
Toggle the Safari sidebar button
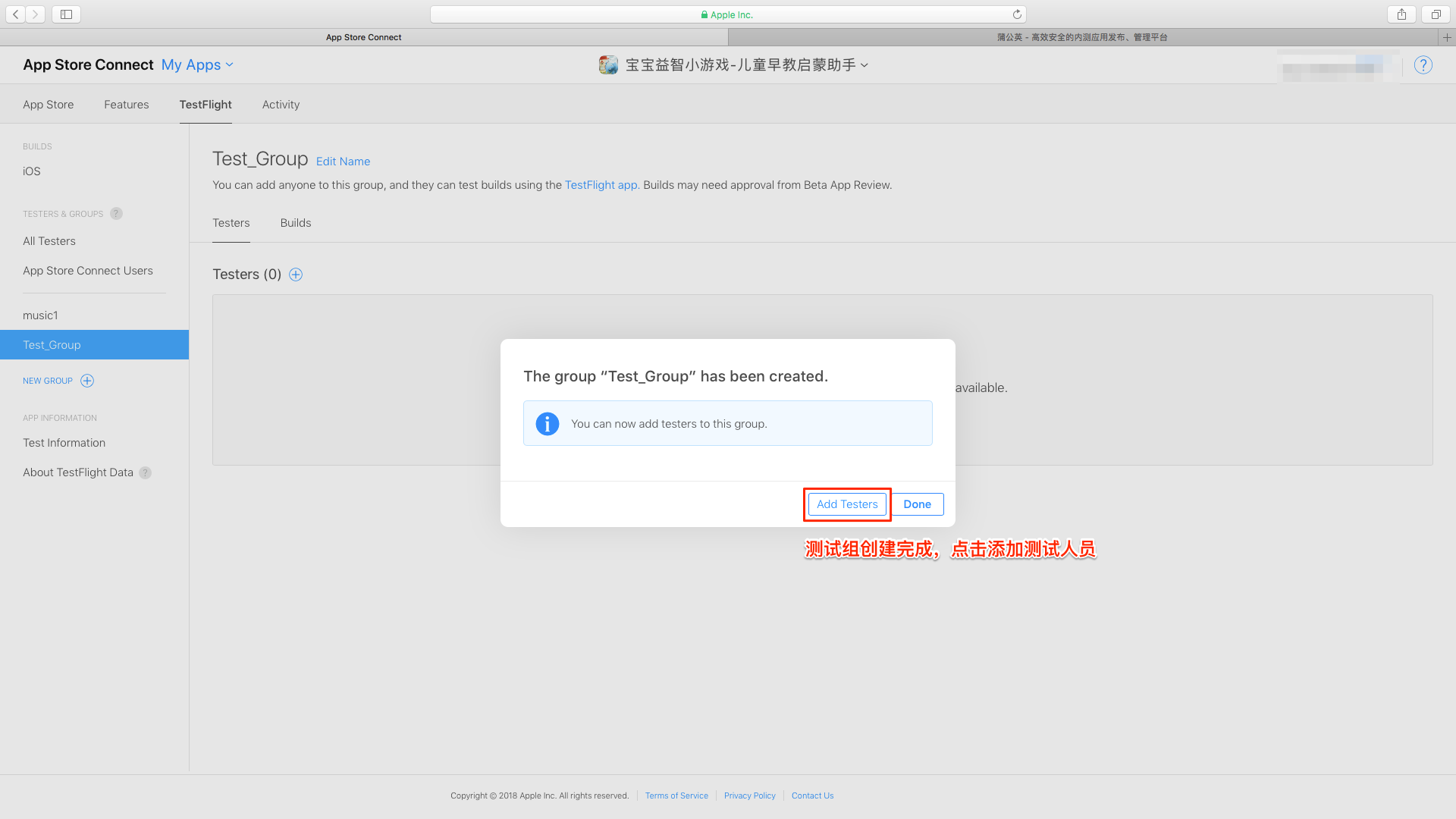pyautogui.click(x=67, y=14)
